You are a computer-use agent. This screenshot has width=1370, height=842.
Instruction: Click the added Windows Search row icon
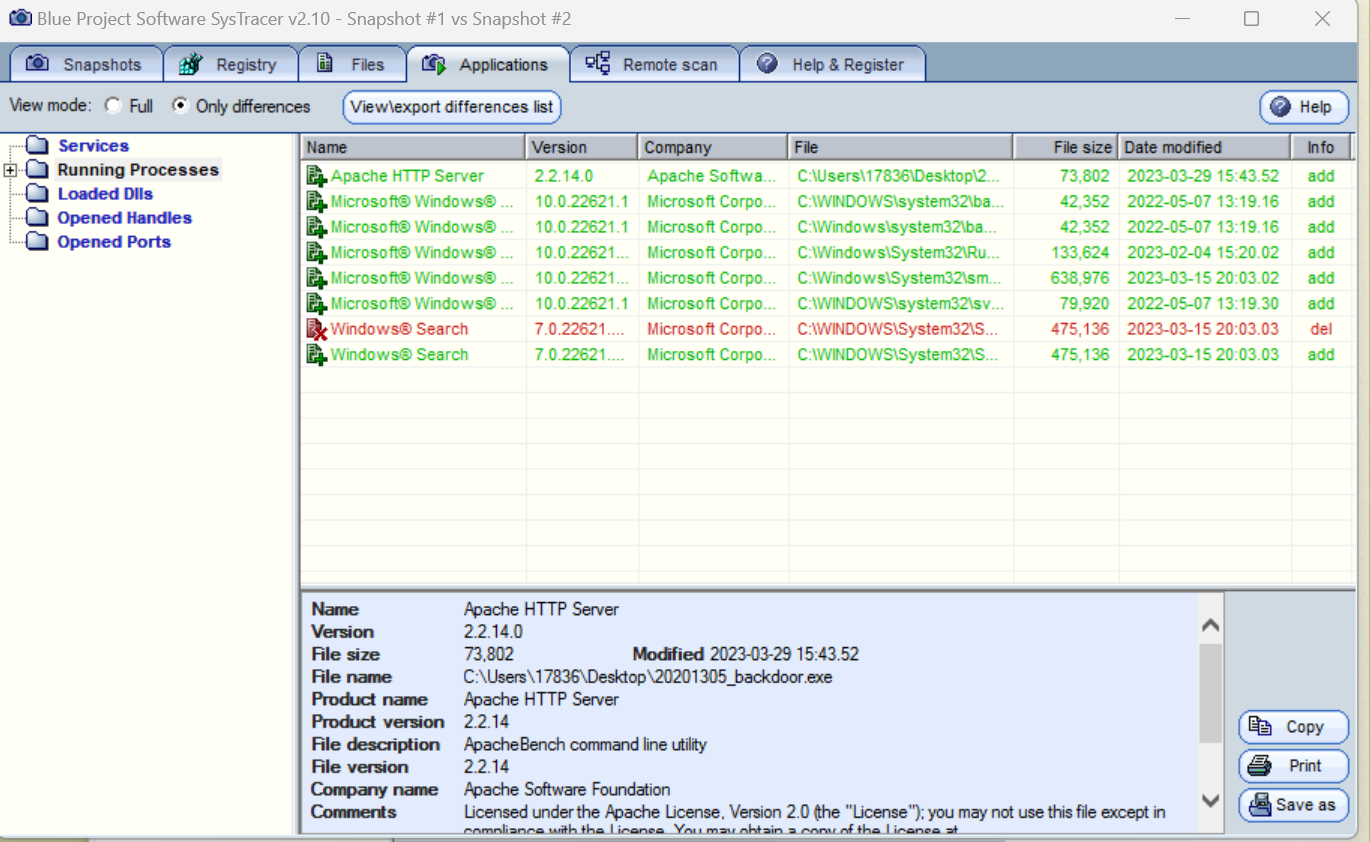tap(316, 355)
